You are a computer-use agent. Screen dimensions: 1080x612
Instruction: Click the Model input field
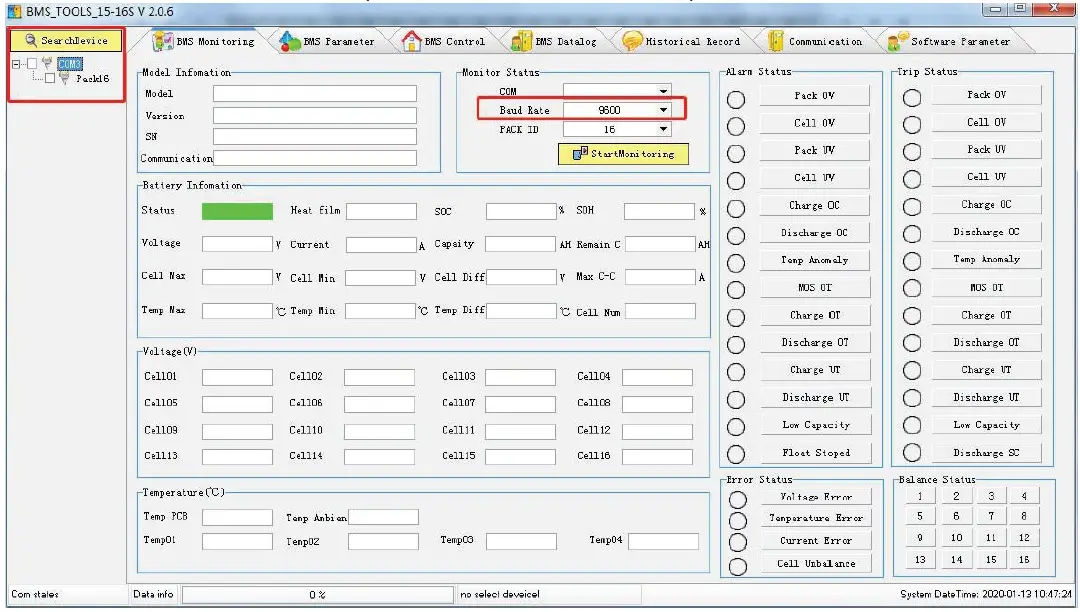(315, 94)
